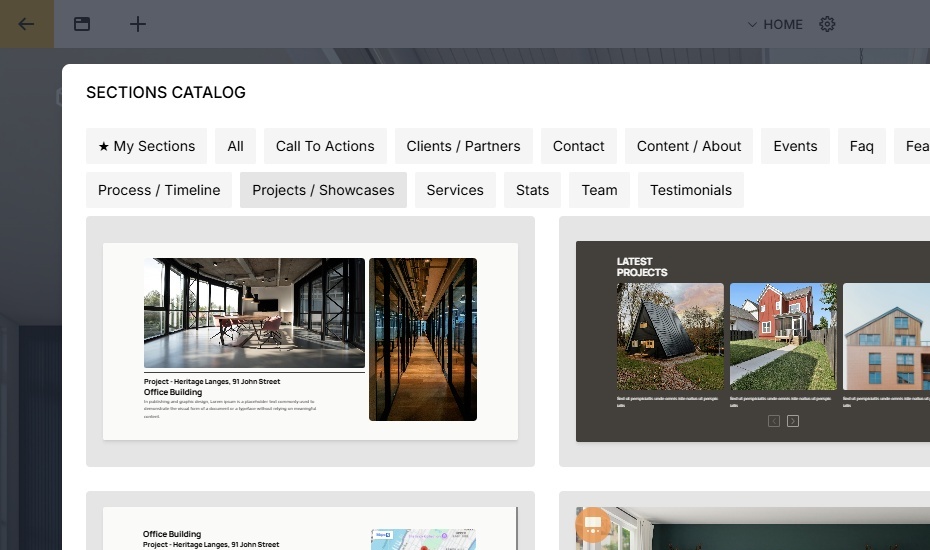The width and height of the screenshot is (930, 550).
Task: Select the Testimonials category
Action: (690, 190)
